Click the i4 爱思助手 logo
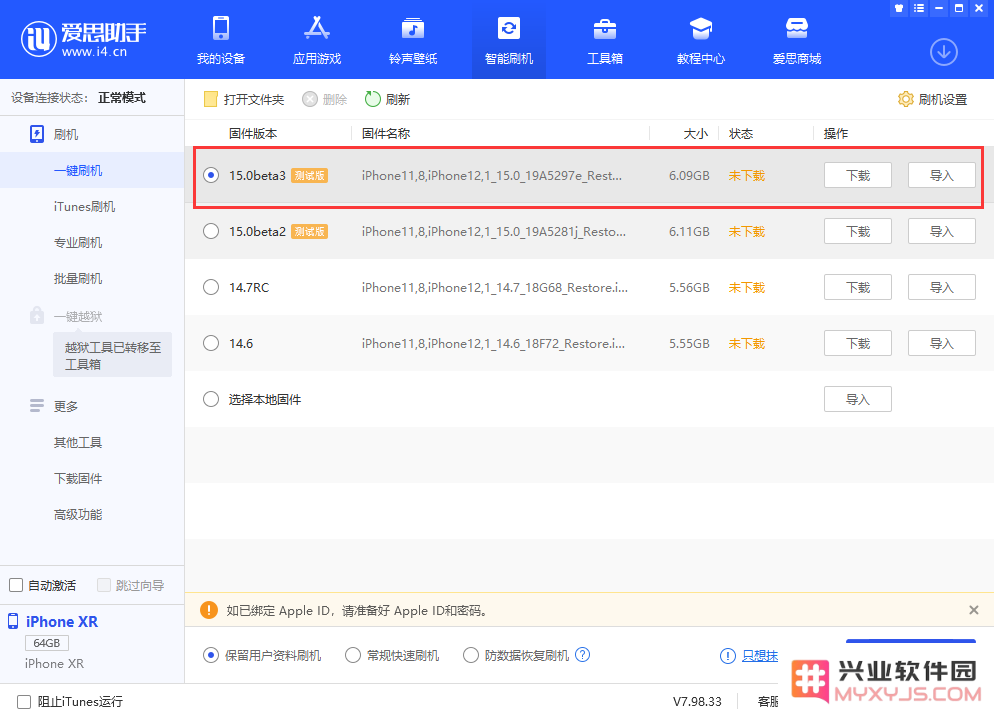Image resolution: width=994 pixels, height=718 pixels. click(x=83, y=39)
